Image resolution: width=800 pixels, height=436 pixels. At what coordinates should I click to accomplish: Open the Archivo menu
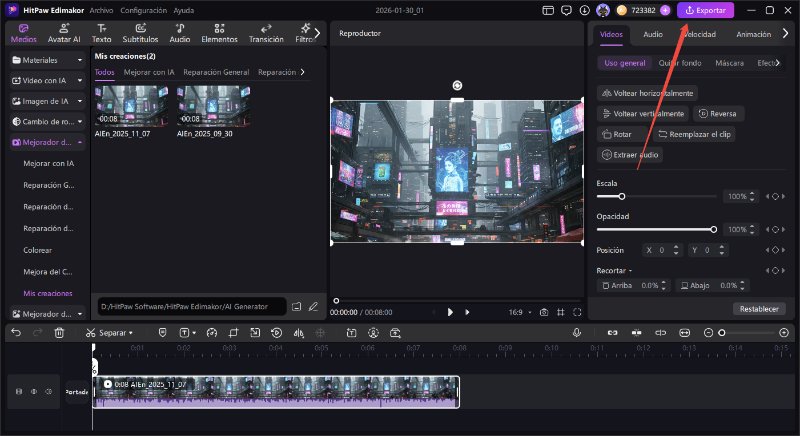[101, 10]
